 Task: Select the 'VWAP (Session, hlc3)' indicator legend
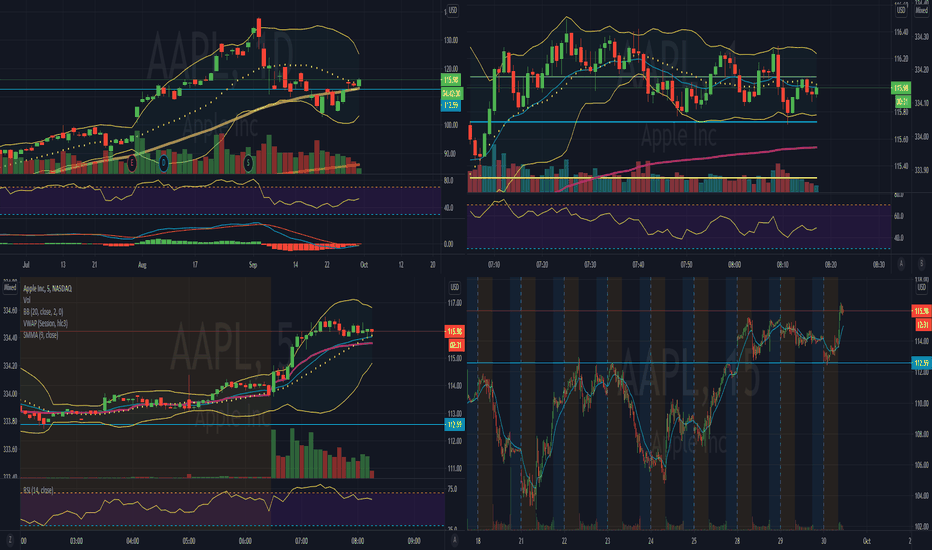coord(45,323)
